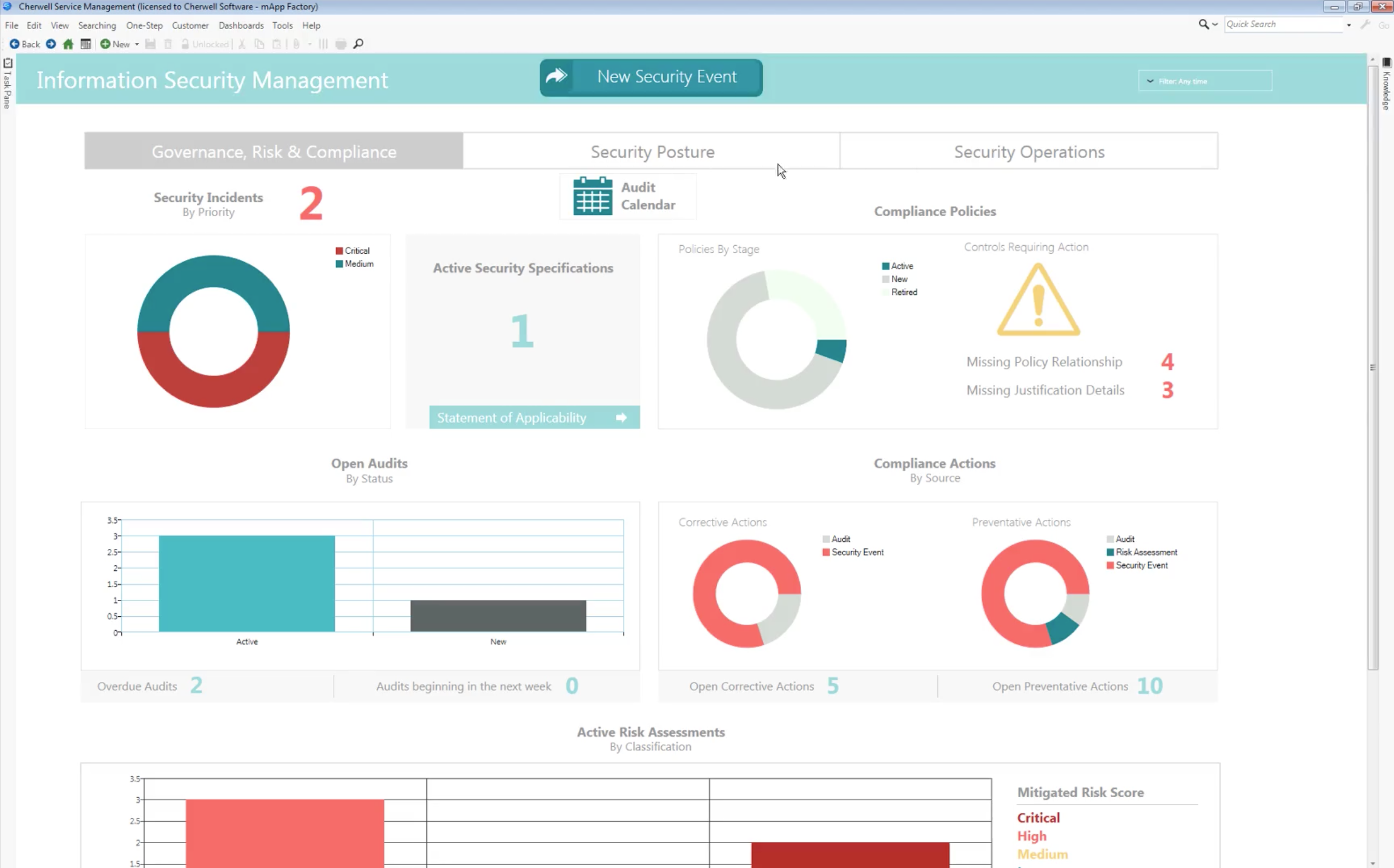Click the vertical scrollbar thumb

coord(1372,367)
